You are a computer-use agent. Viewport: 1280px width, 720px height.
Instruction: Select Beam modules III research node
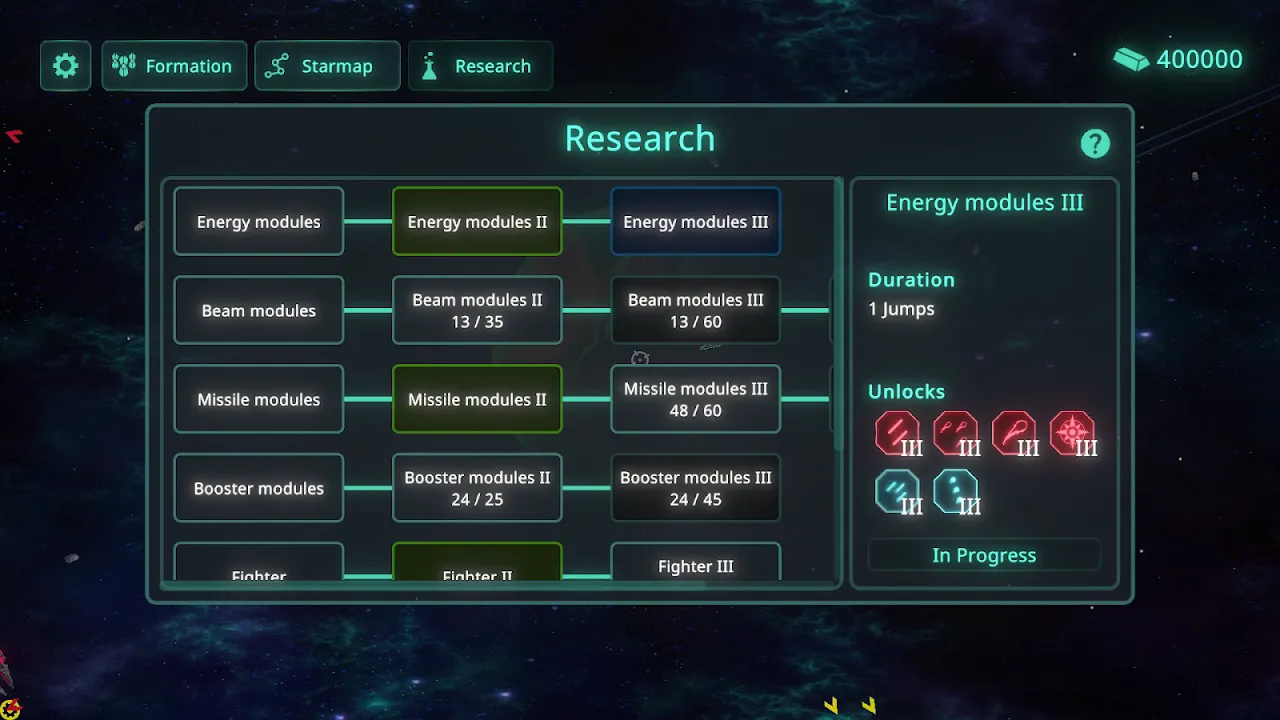[x=695, y=310]
